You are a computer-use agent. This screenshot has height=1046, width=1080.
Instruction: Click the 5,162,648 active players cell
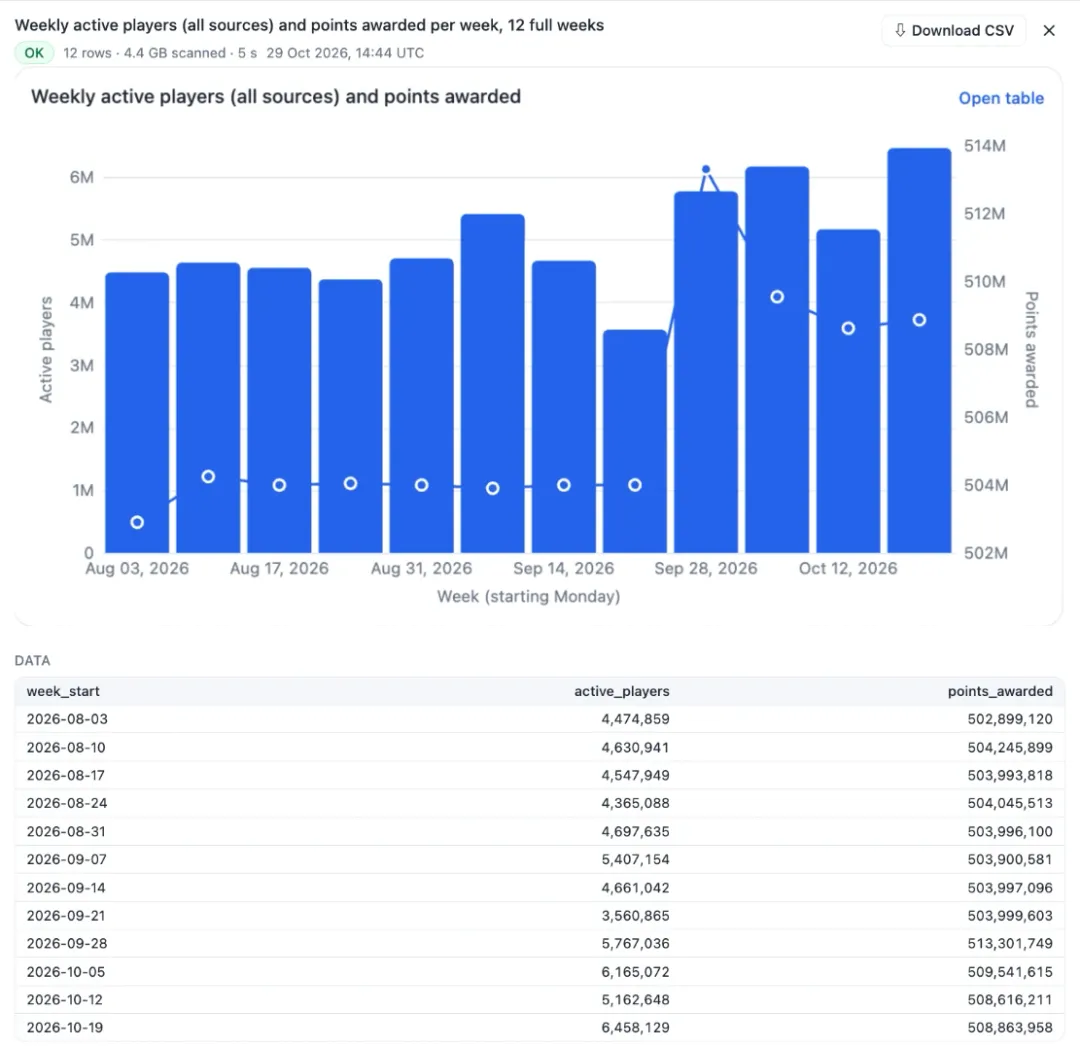(635, 999)
